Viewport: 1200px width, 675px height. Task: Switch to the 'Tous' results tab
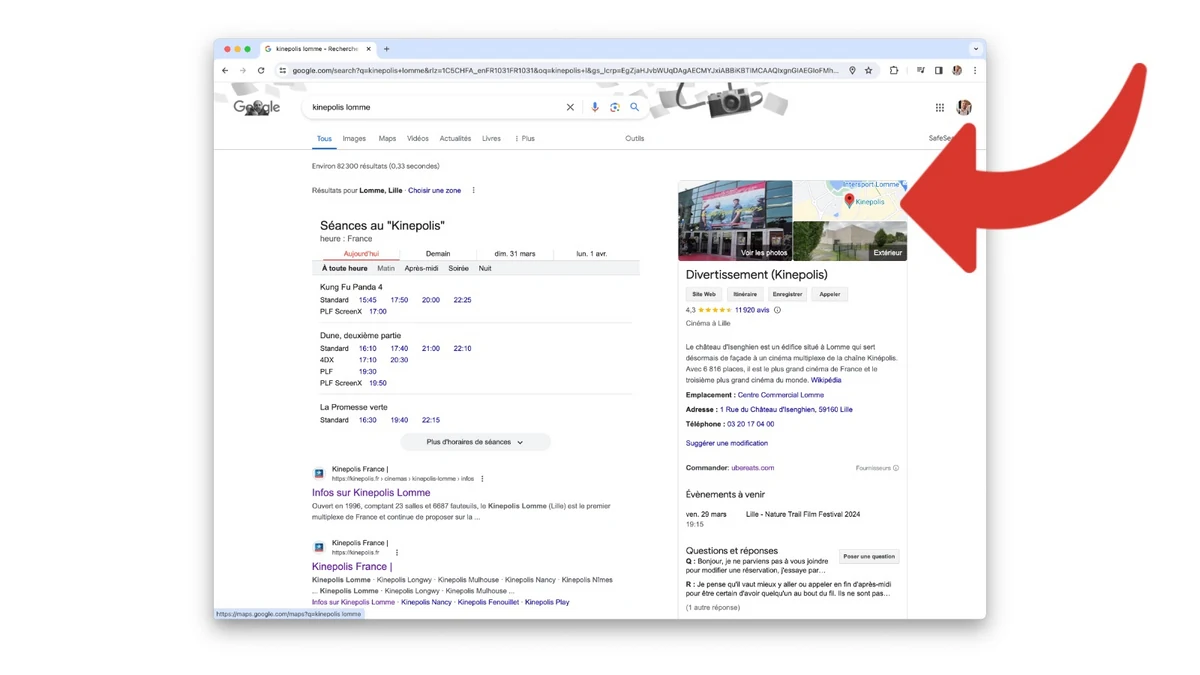[x=324, y=139]
